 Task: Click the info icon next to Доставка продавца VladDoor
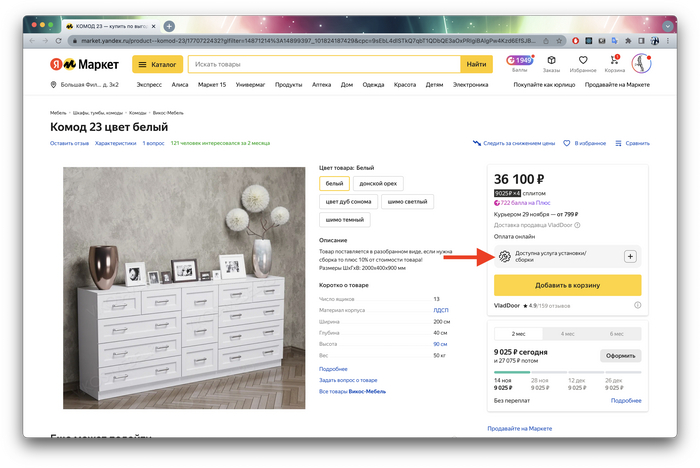(x=577, y=225)
